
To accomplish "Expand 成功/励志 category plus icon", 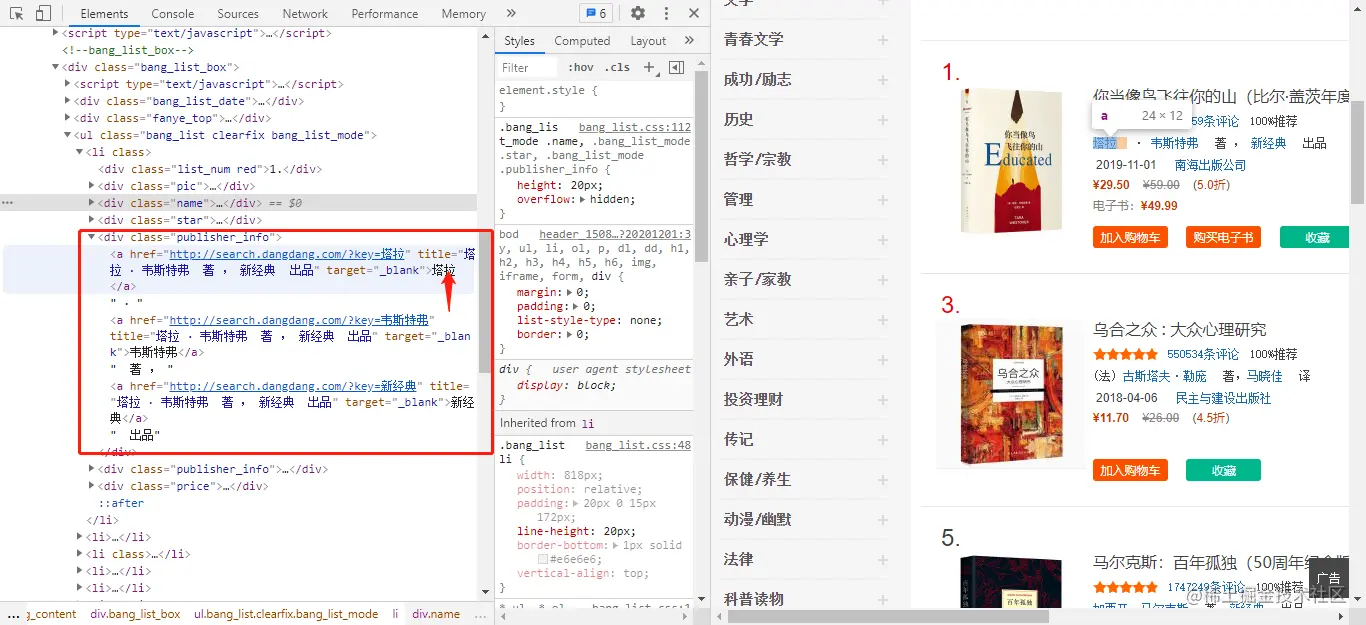I will coord(883,80).
